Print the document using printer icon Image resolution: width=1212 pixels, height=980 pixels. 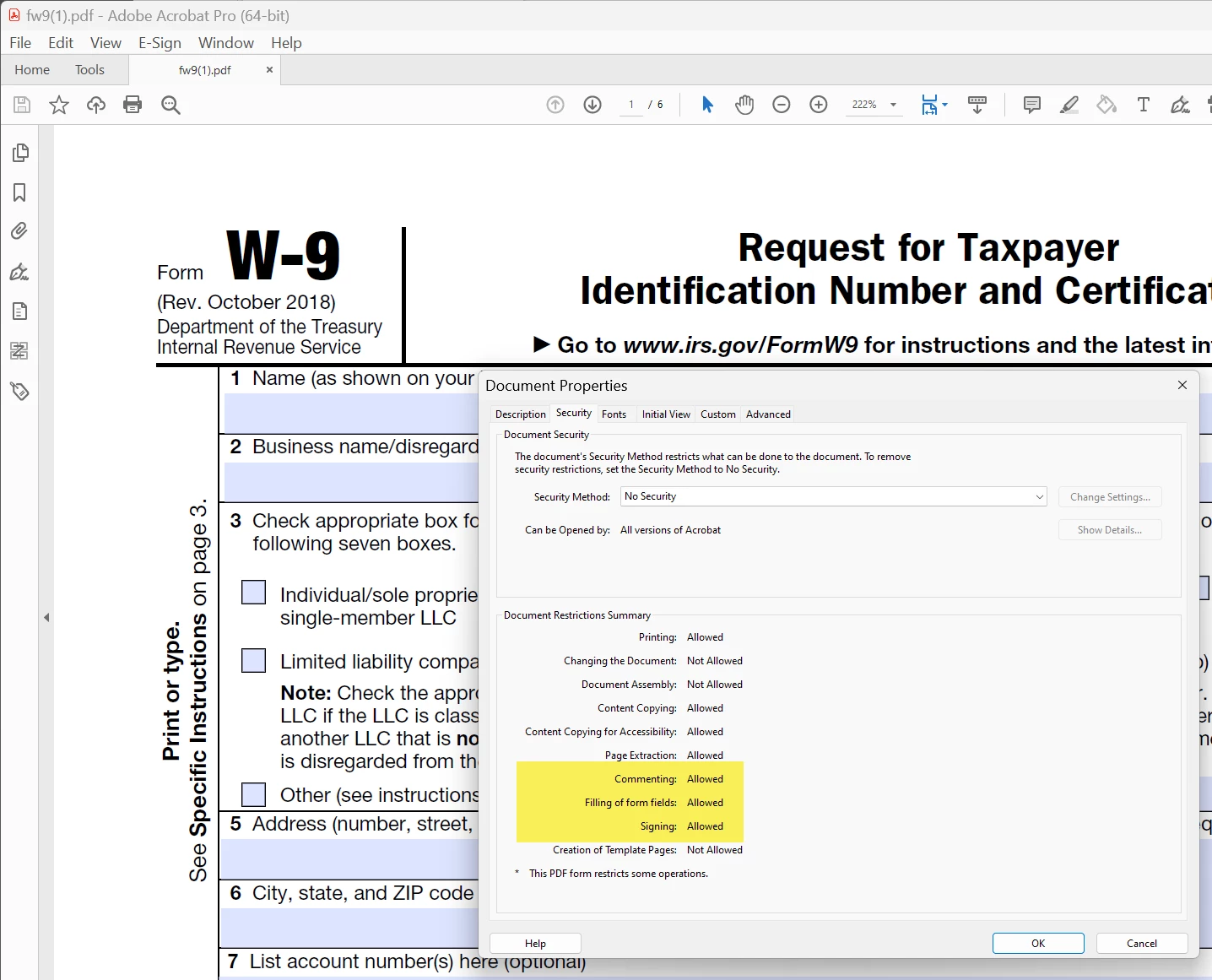(133, 105)
